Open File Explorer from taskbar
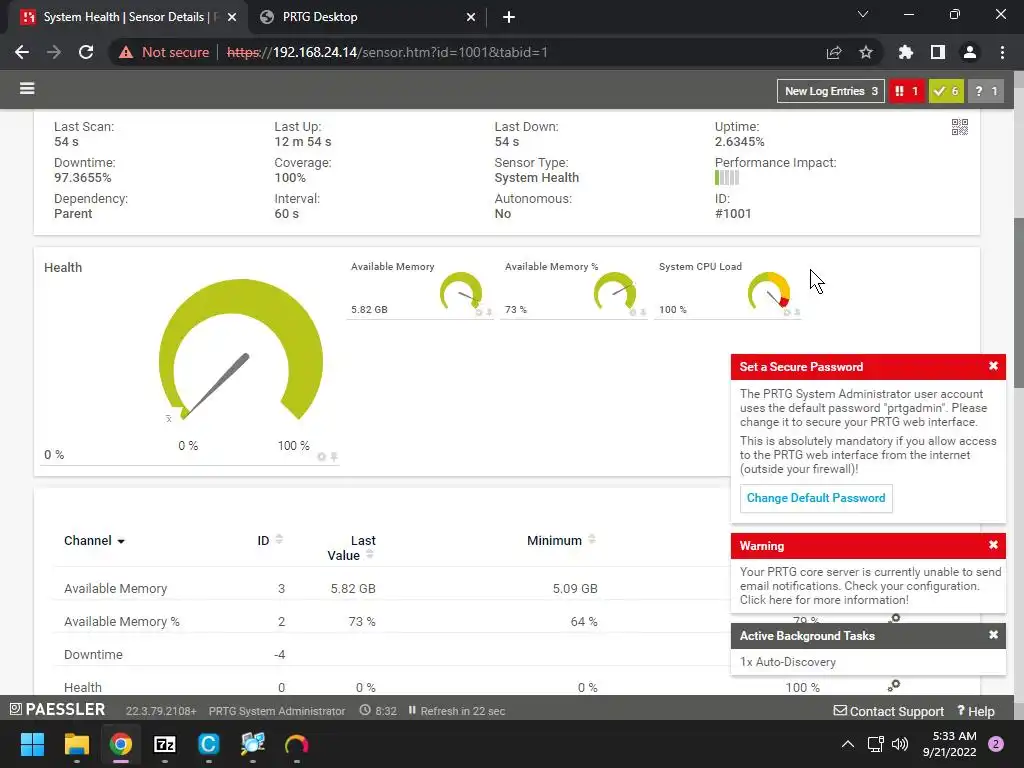Image resolution: width=1024 pixels, height=768 pixels. tap(76, 744)
